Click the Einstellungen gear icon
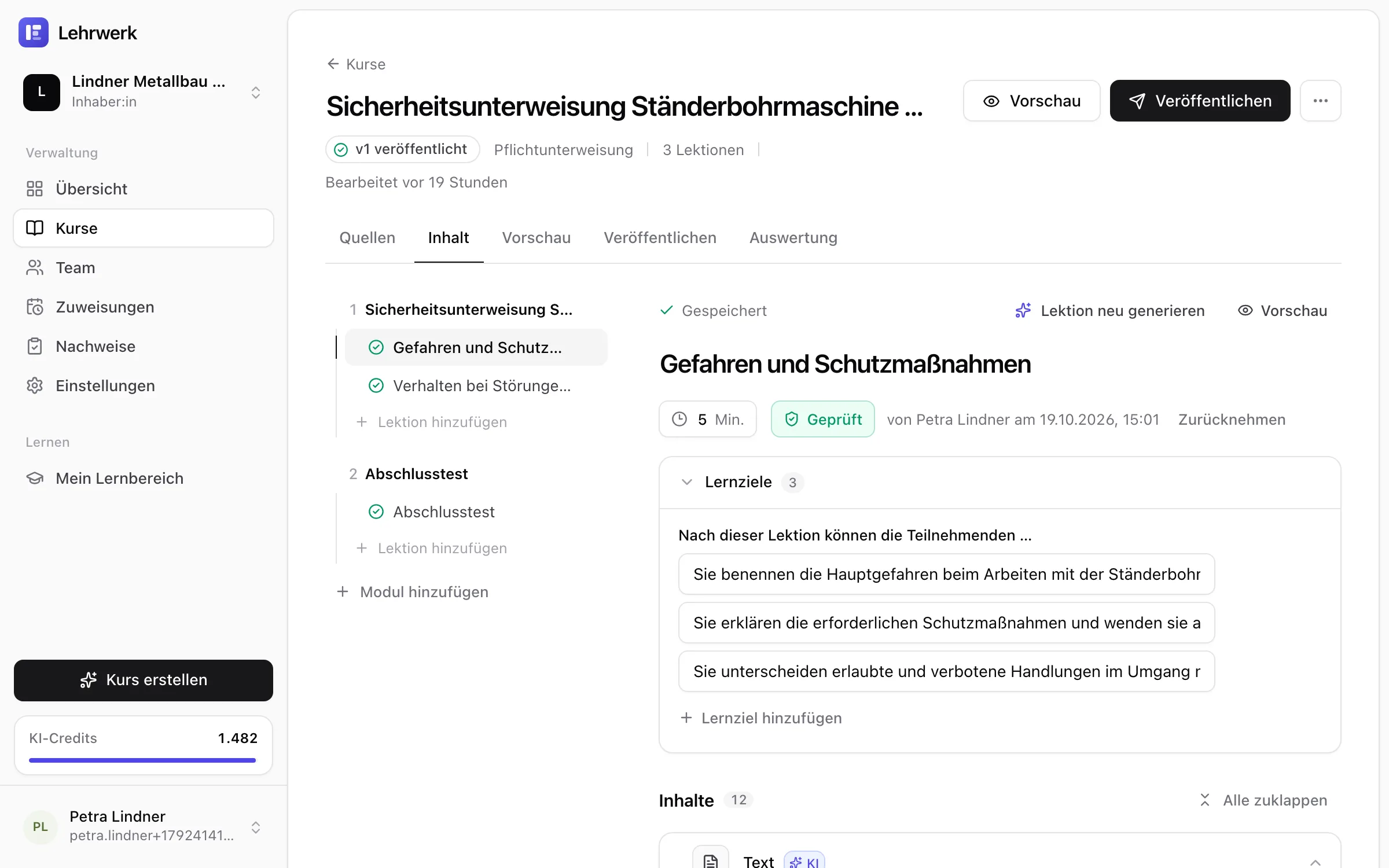This screenshot has height=868, width=1389. [x=35, y=385]
